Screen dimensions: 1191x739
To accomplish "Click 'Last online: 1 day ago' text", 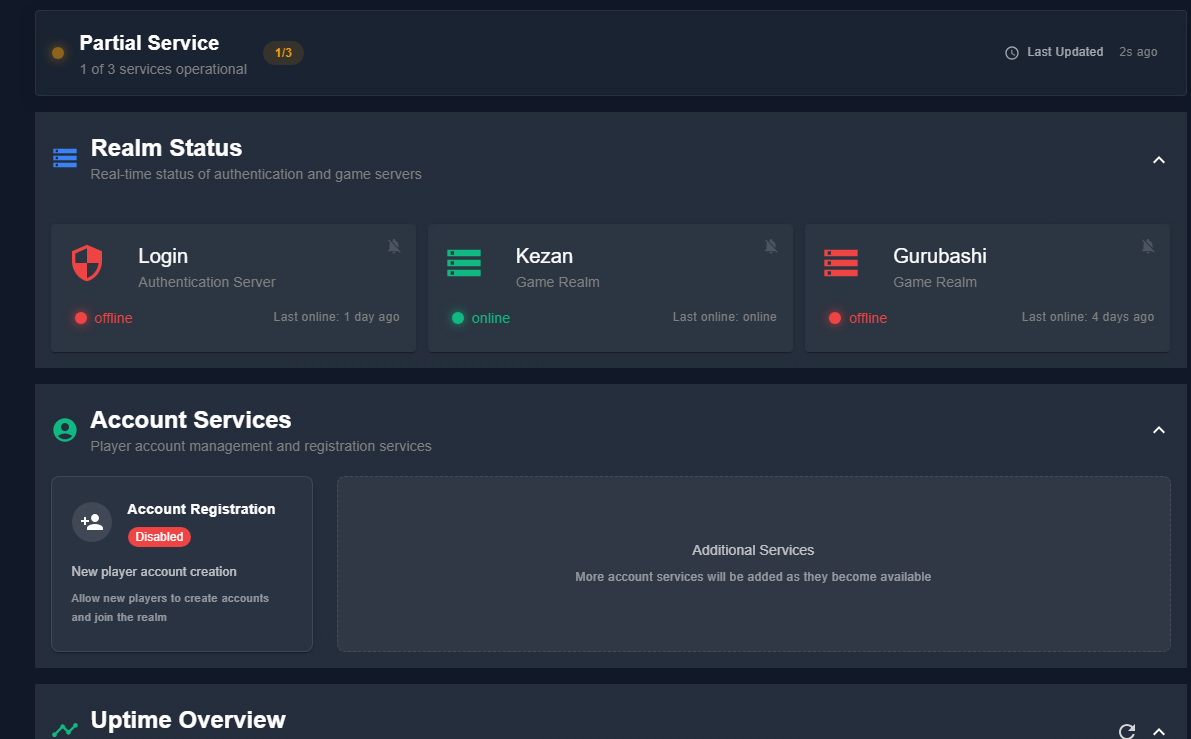I will (336, 317).
